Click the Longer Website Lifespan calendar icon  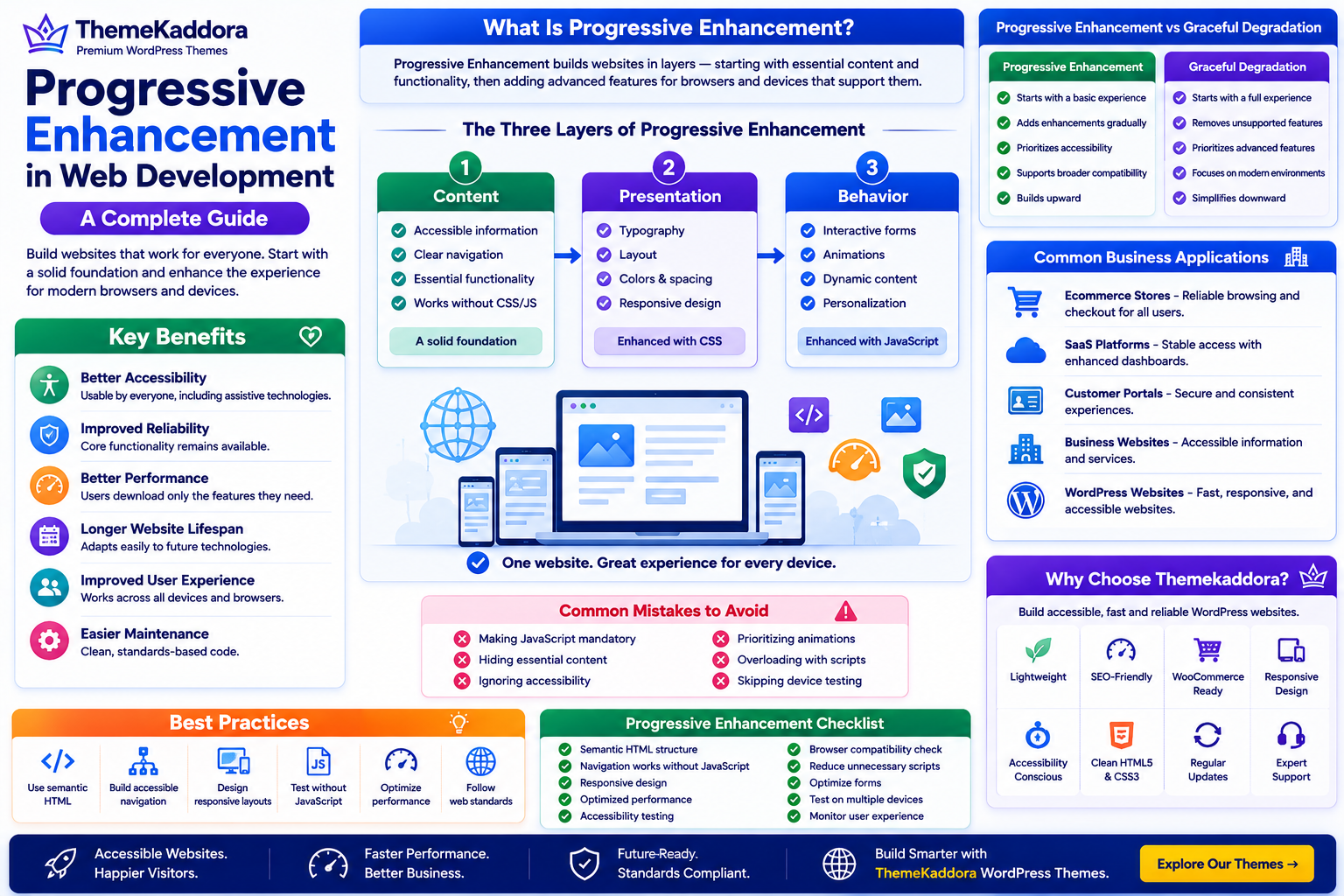49,536
